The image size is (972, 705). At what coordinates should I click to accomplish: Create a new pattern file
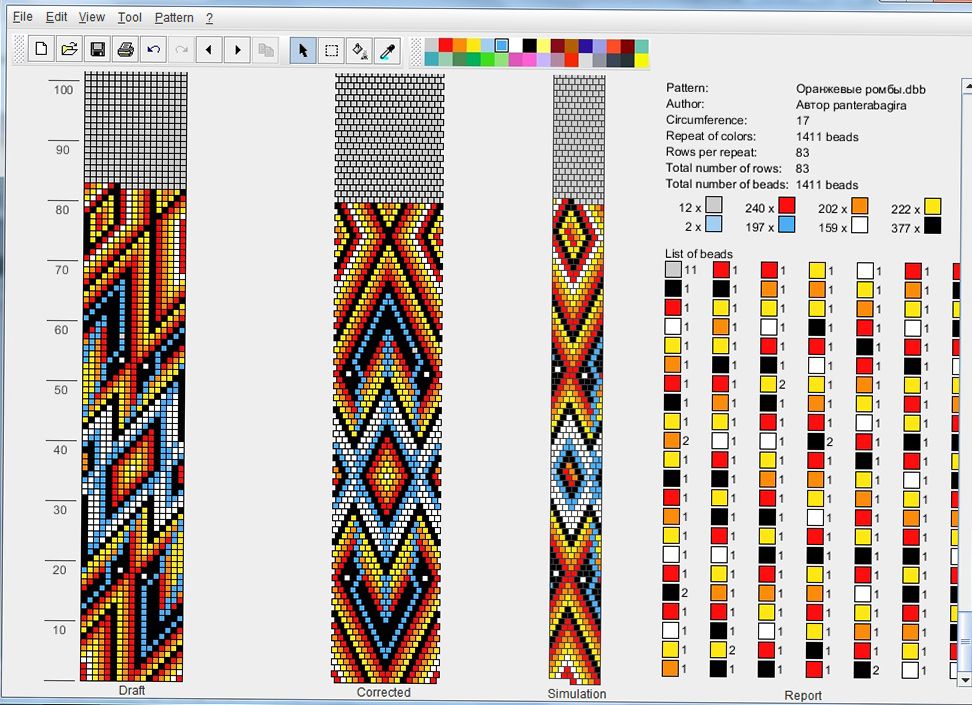coord(42,50)
